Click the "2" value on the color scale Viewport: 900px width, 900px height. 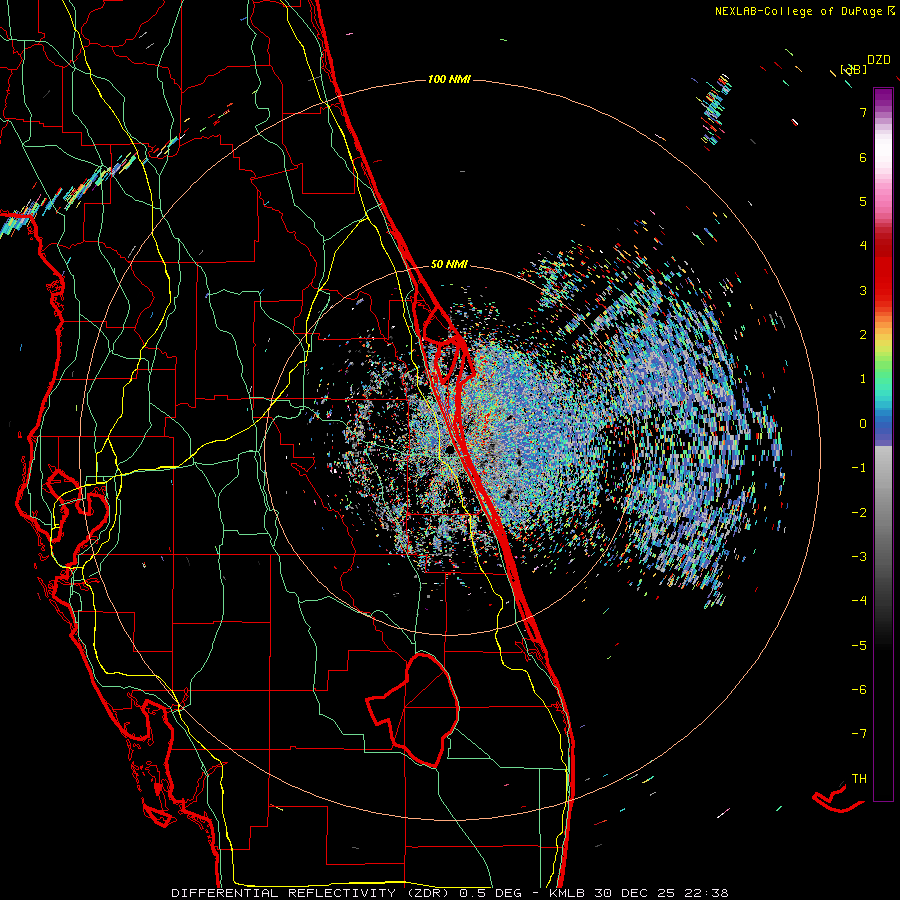[863, 335]
